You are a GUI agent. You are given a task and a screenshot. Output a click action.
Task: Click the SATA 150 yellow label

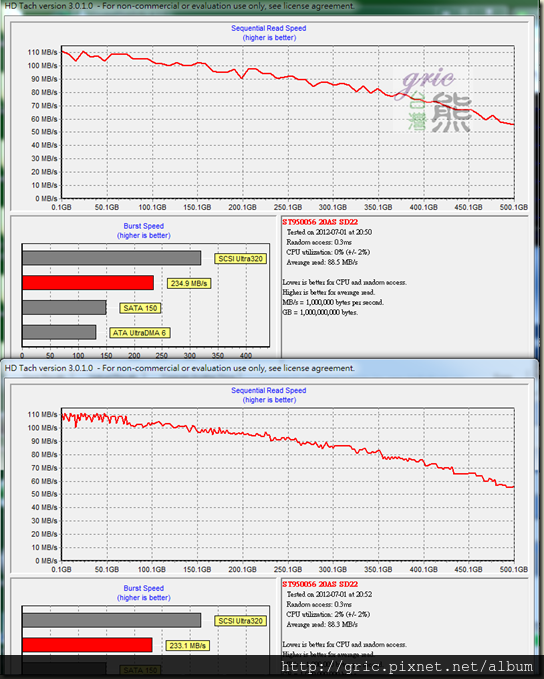click(140, 308)
